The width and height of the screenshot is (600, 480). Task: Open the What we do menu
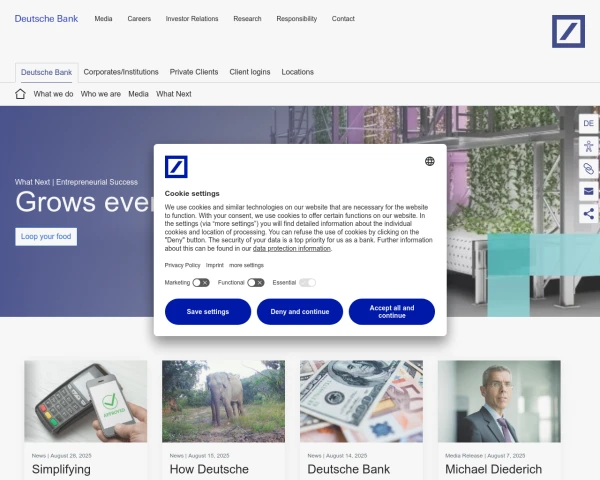53,94
